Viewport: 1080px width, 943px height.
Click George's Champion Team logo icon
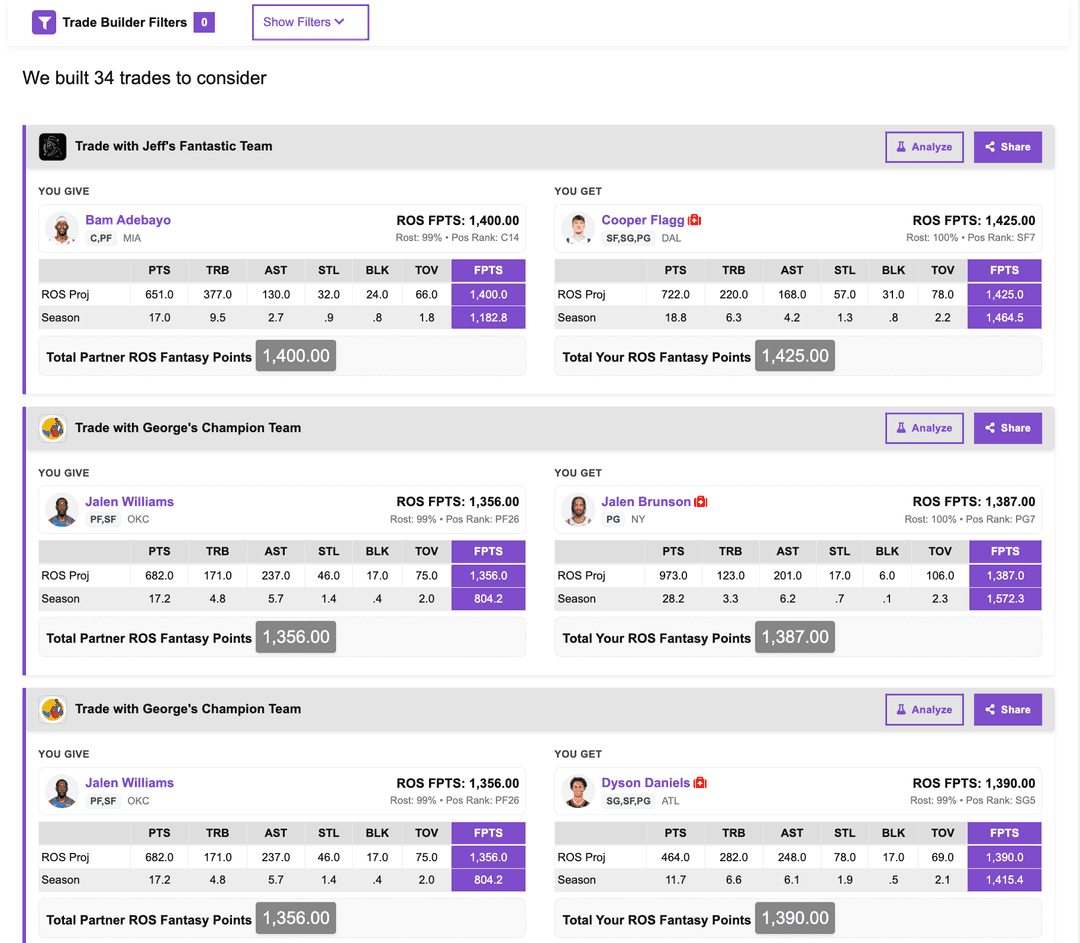53,427
